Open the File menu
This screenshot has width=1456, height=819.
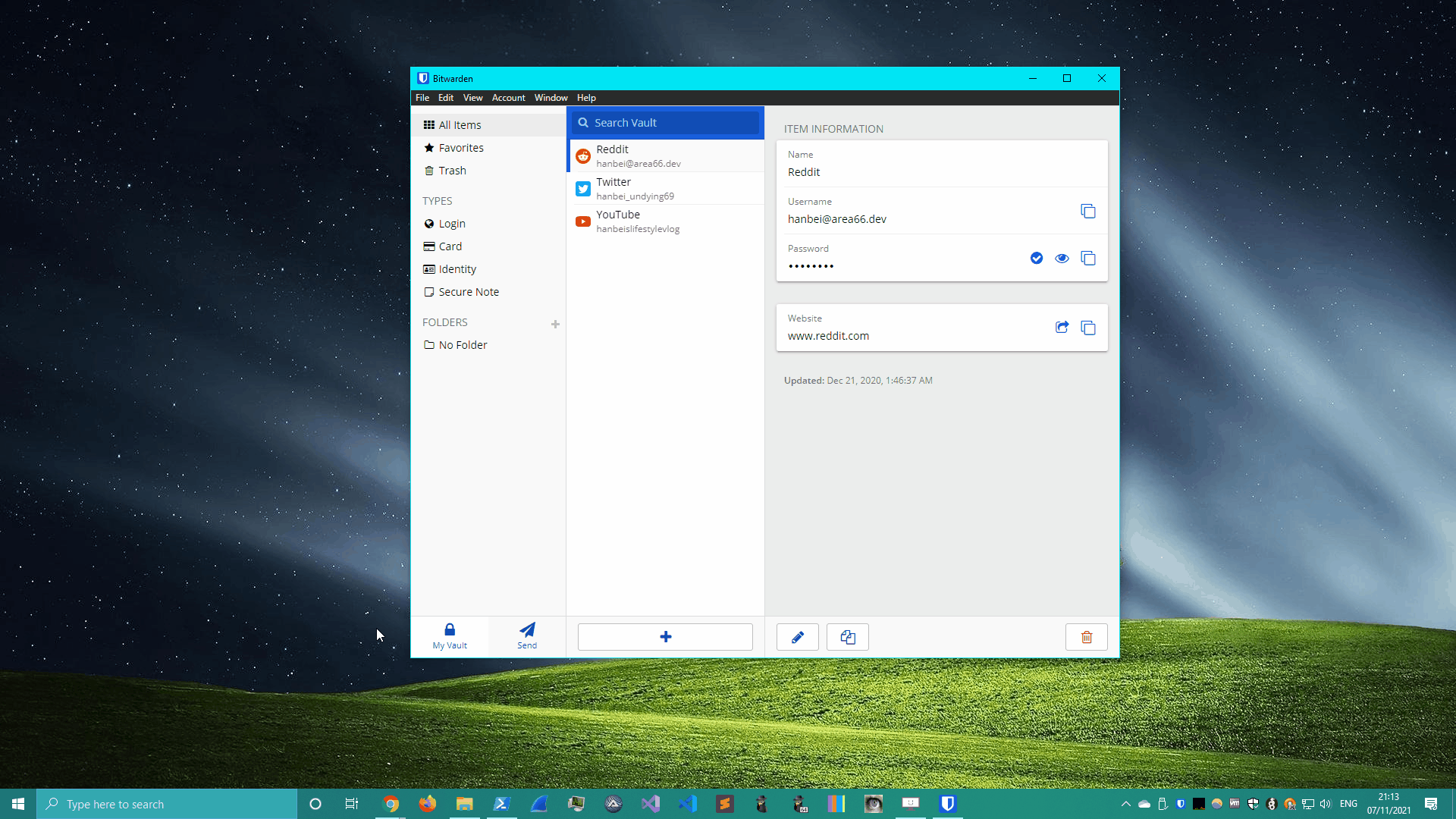pos(422,98)
